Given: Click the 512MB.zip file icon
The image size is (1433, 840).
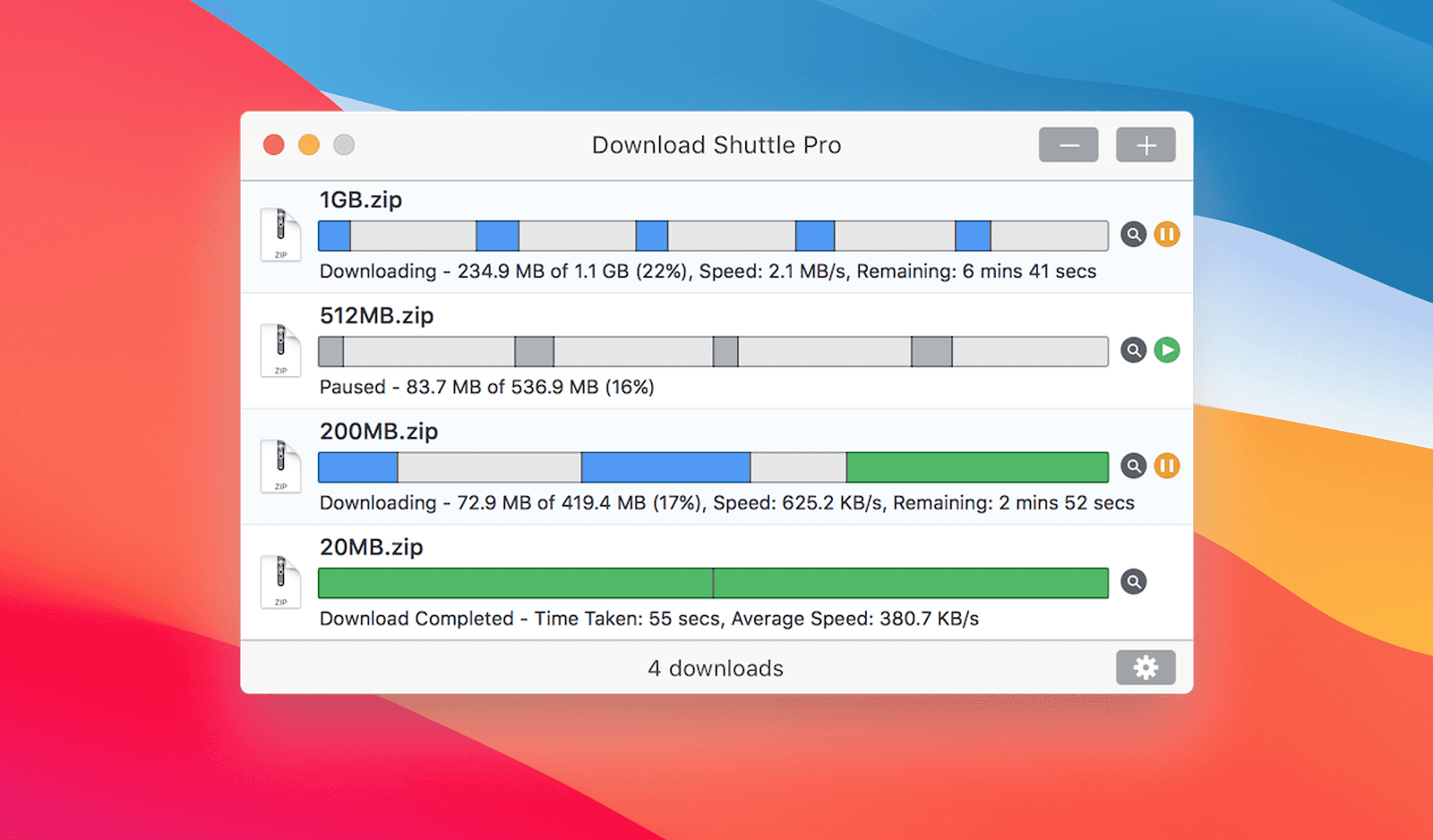Looking at the screenshot, I should (280, 350).
